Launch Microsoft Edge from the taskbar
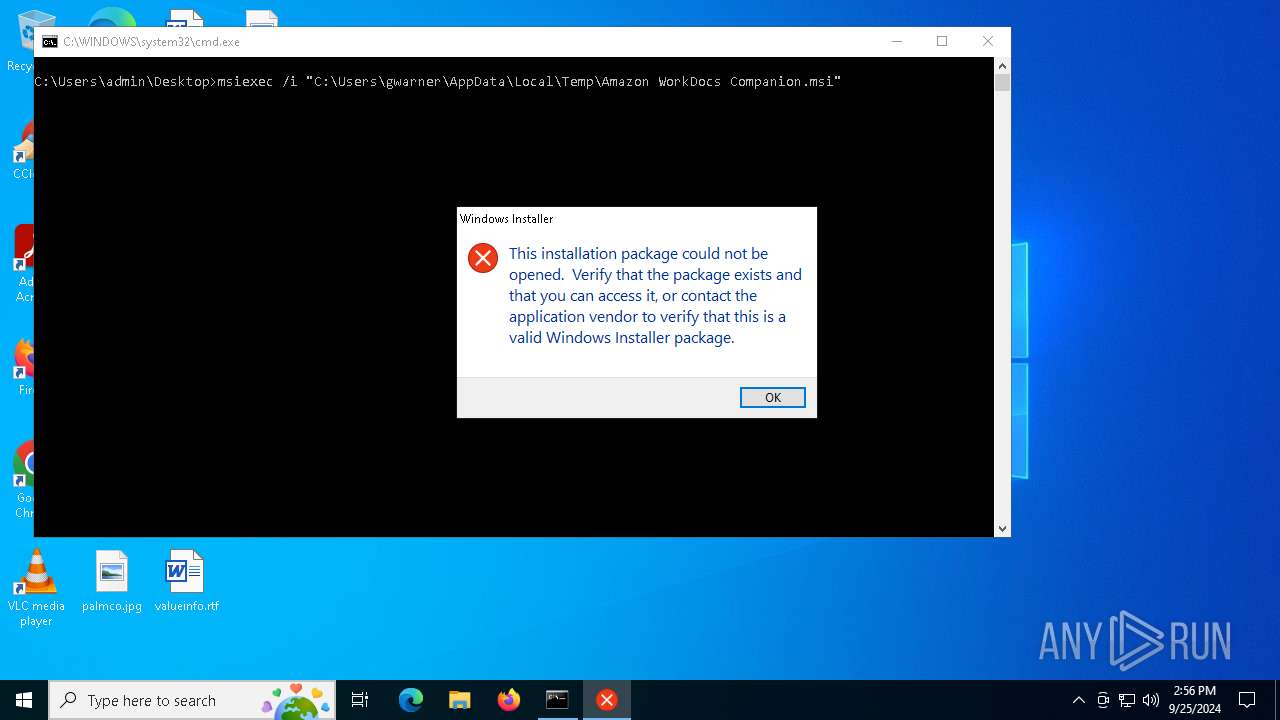 click(411, 700)
